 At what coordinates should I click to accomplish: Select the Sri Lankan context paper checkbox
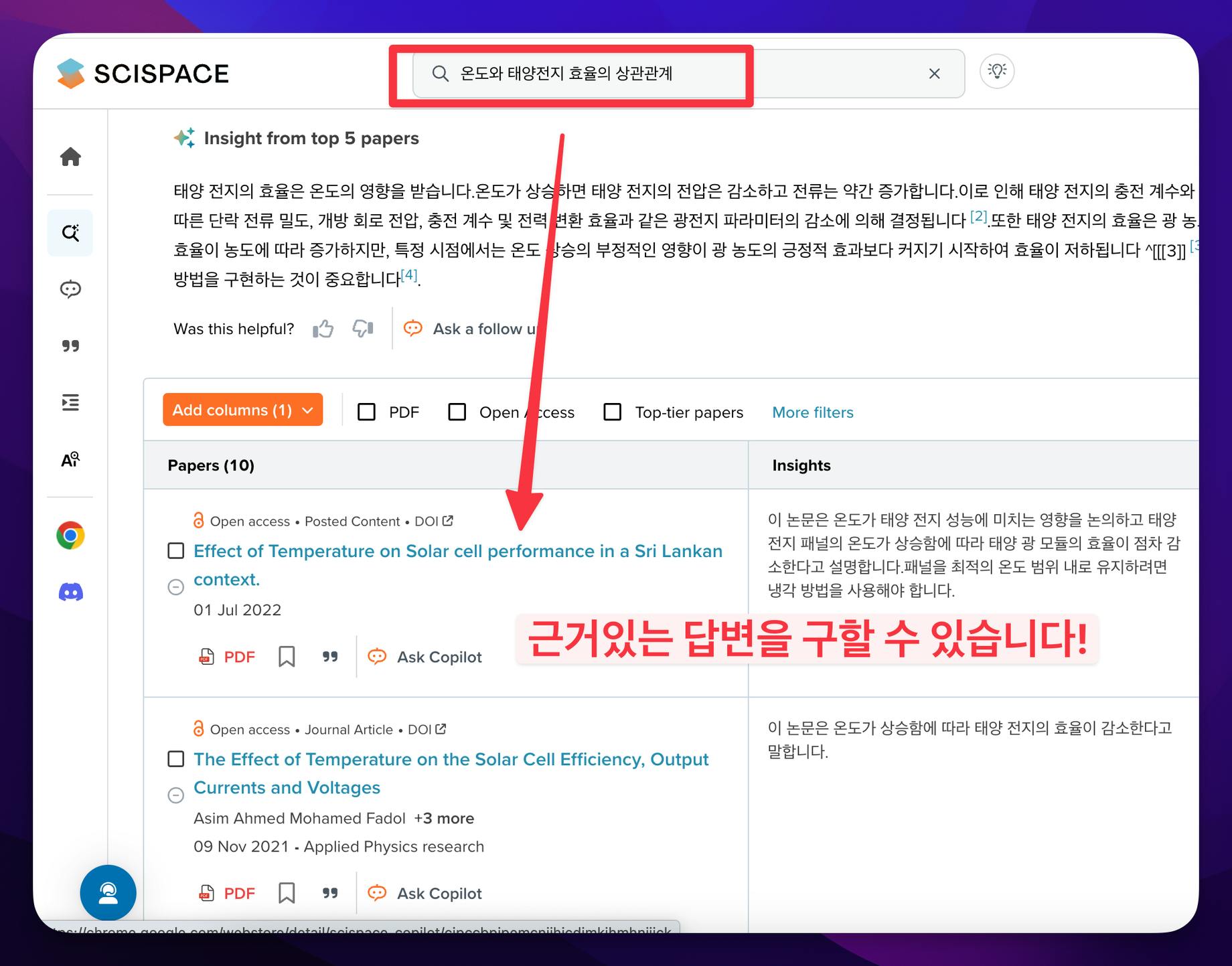point(175,551)
